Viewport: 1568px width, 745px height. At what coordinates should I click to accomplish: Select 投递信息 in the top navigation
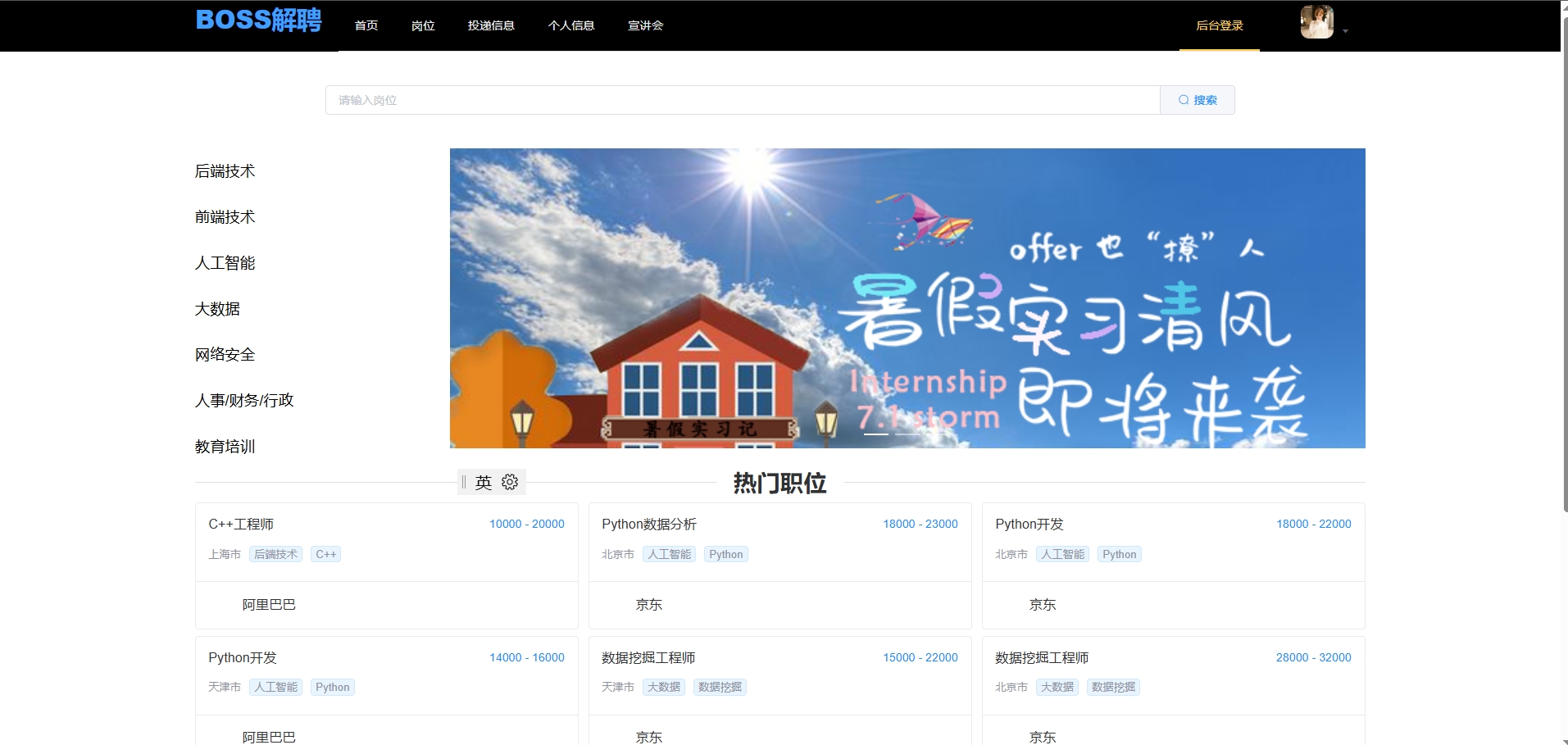pyautogui.click(x=491, y=25)
